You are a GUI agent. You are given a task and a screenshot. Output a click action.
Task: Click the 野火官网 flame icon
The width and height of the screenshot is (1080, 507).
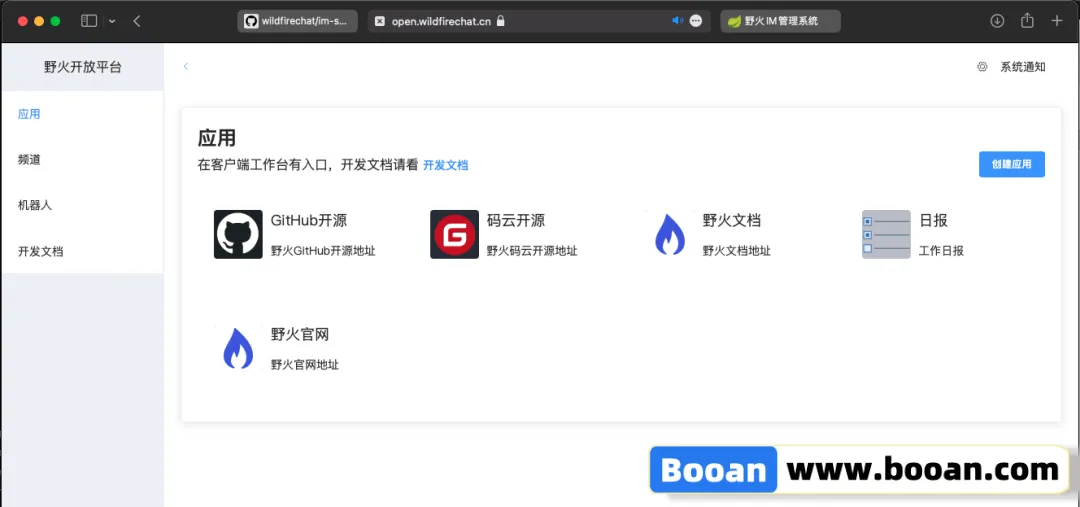pyautogui.click(x=238, y=348)
